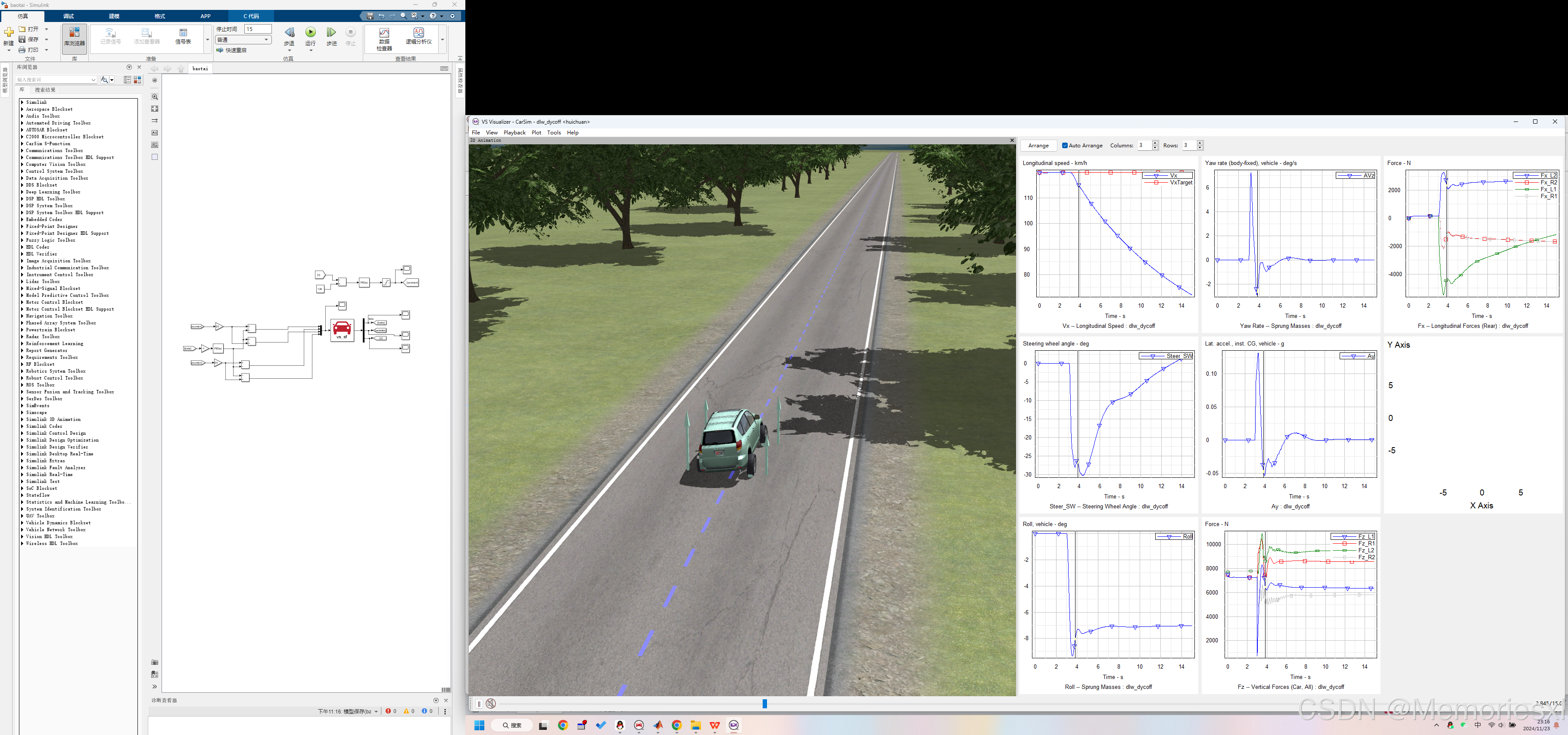Click the 快速重启 fast restart button

(231, 50)
